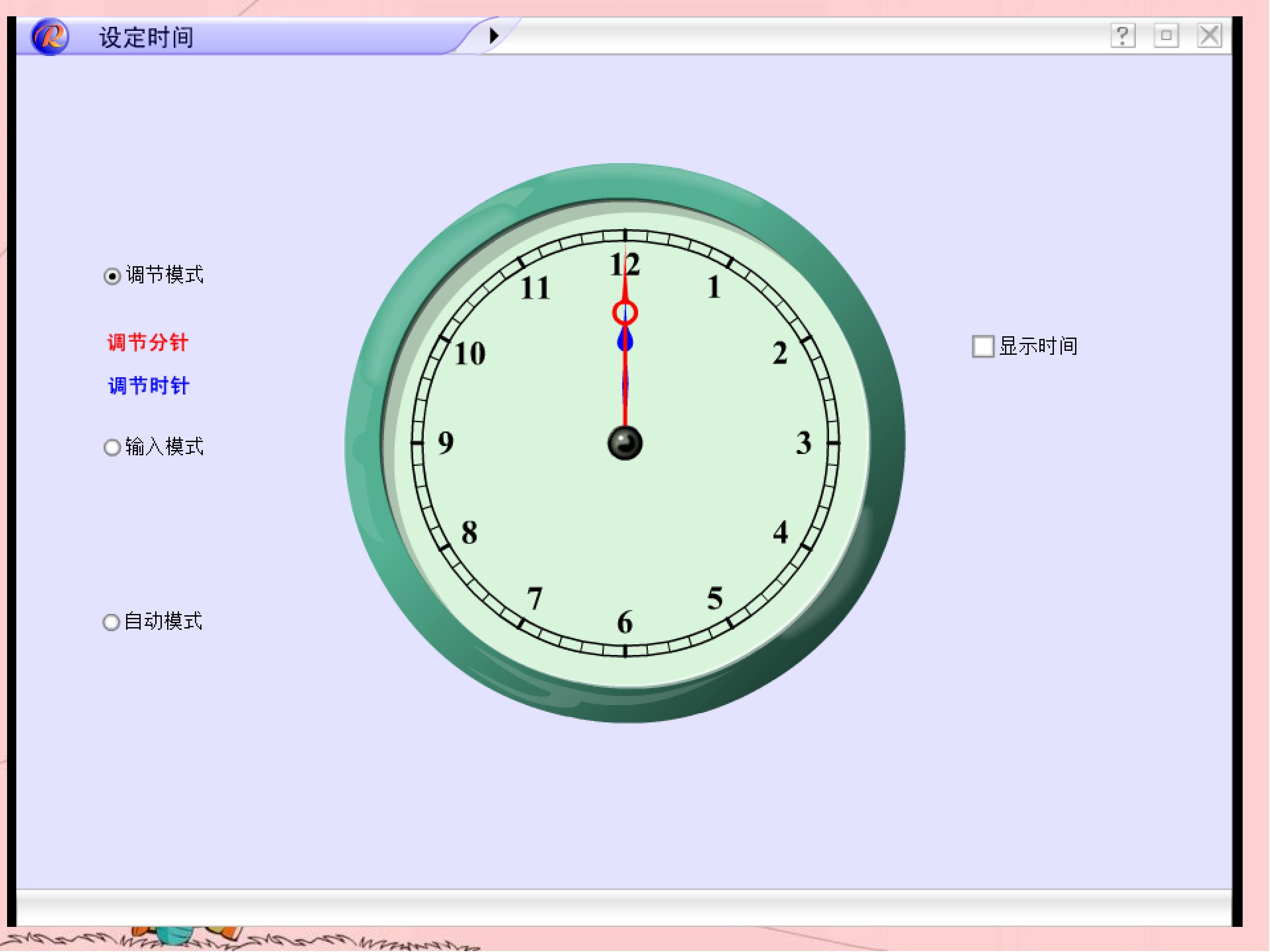Select the 自动模式 radio button
Viewport: 1270px width, 952px height.
tap(112, 622)
